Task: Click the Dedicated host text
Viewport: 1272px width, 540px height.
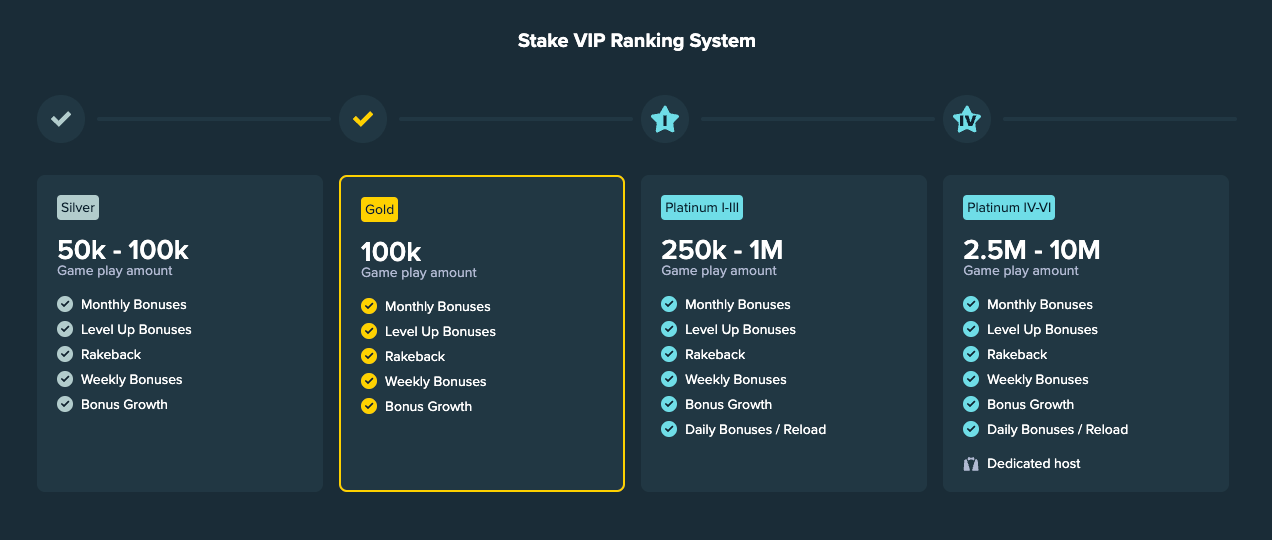Action: coord(1033,464)
